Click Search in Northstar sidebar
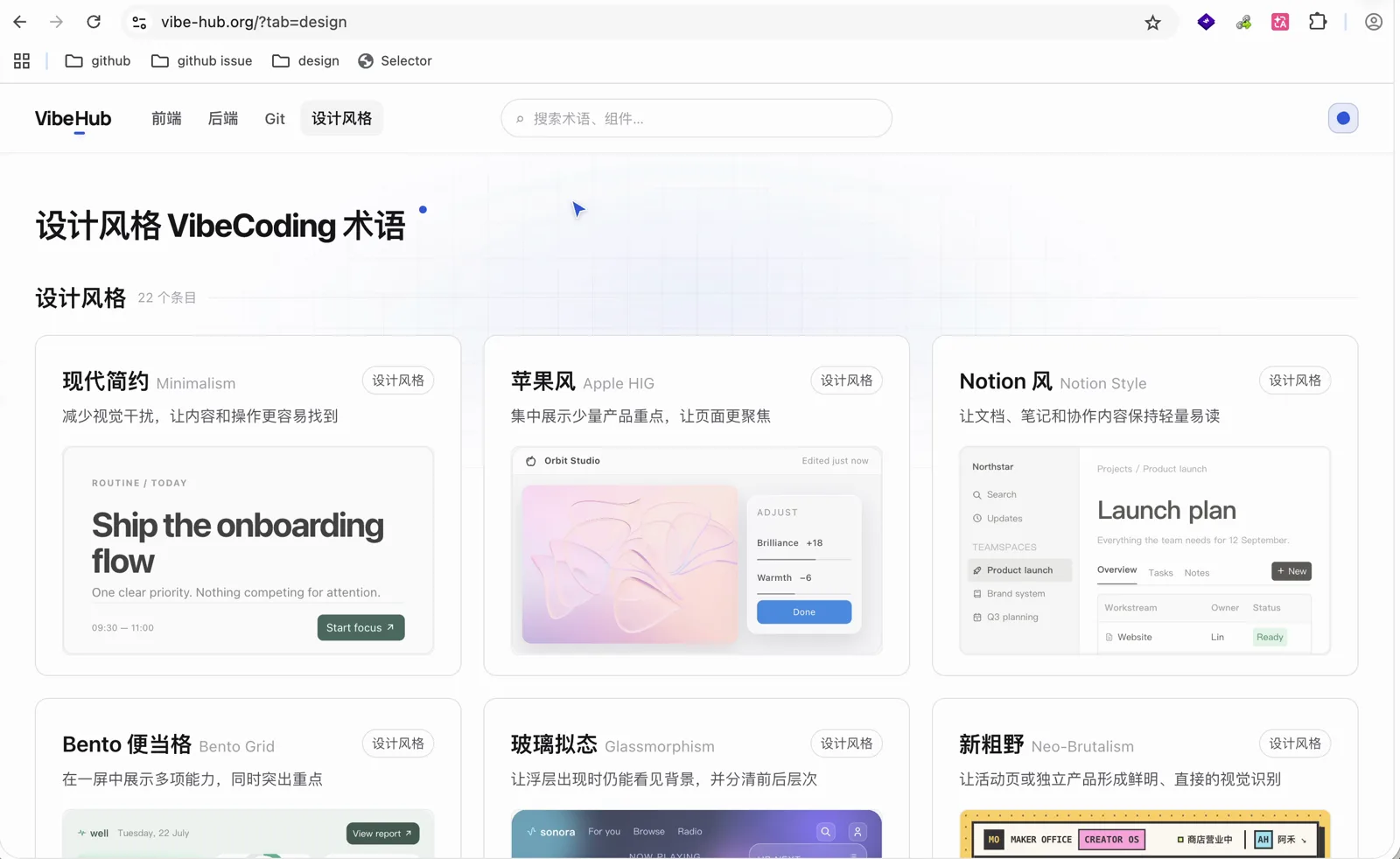Viewport: 1400px width, 859px height. 994,494
